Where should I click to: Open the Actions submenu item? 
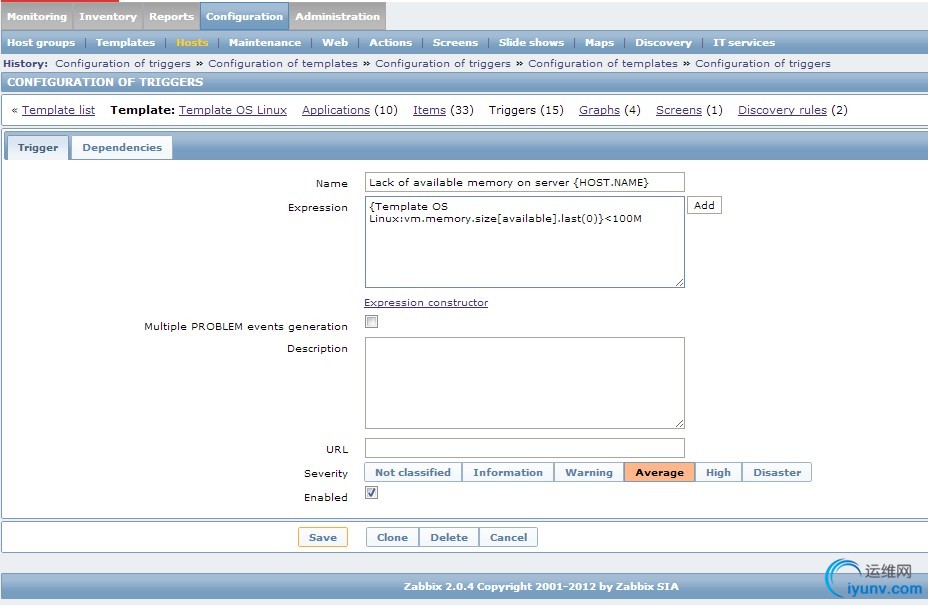[390, 43]
